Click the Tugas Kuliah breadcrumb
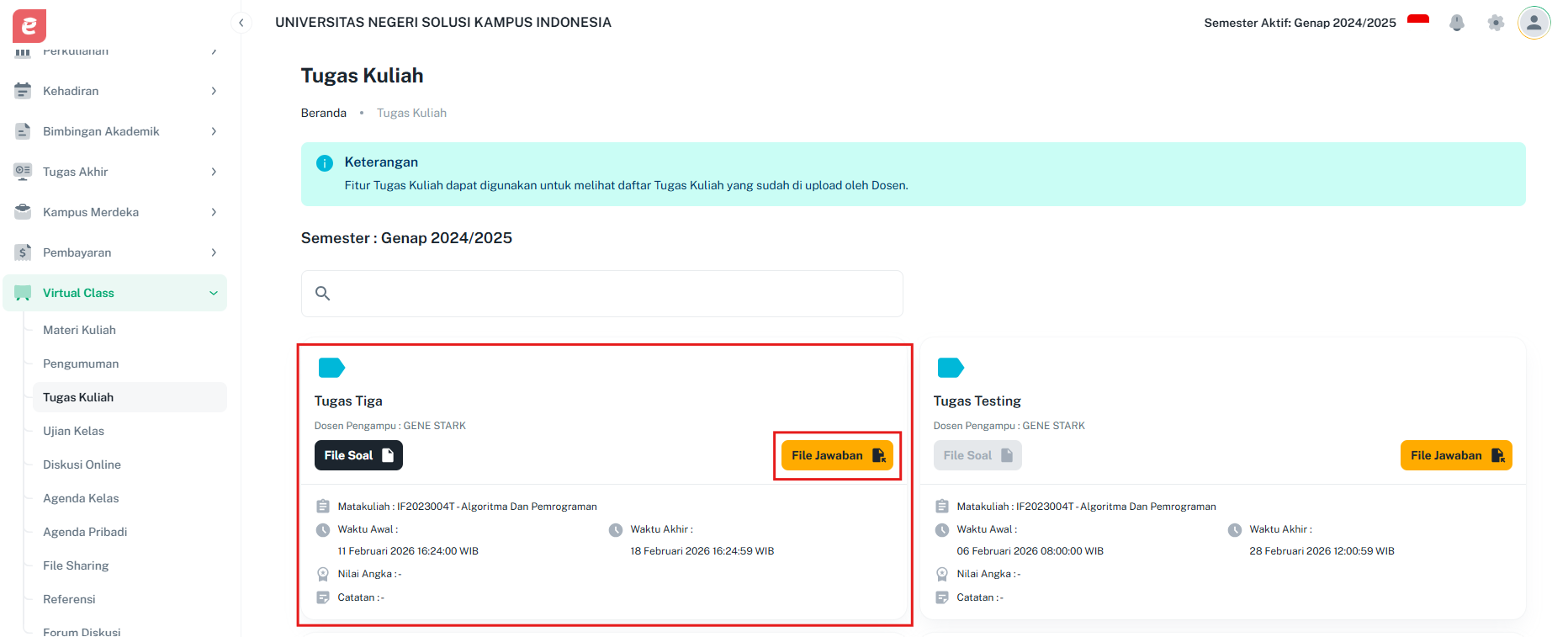The height and width of the screenshot is (637, 1568). pos(411,113)
